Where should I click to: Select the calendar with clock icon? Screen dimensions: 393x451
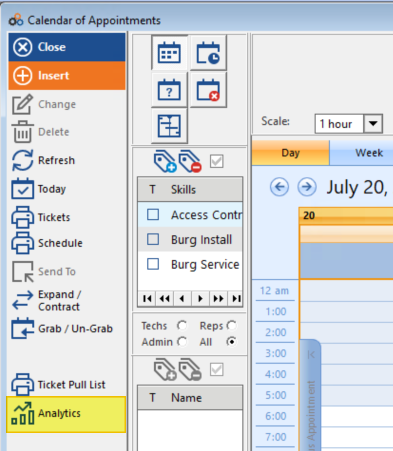click(208, 53)
